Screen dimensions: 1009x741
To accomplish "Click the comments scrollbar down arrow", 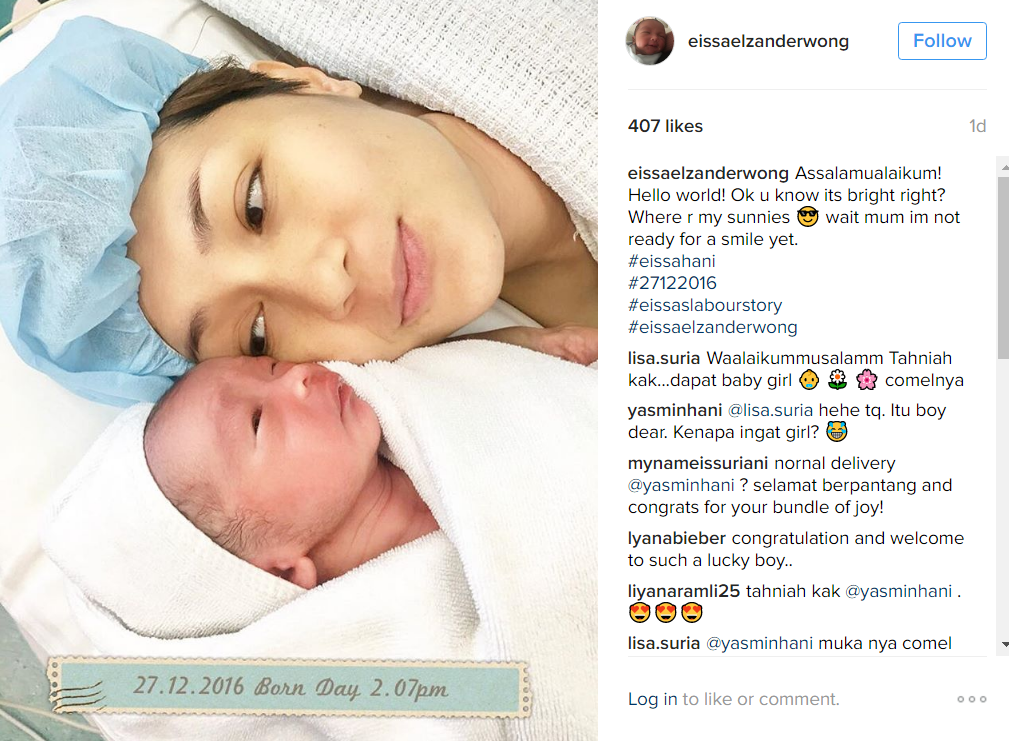I will point(1004,645).
